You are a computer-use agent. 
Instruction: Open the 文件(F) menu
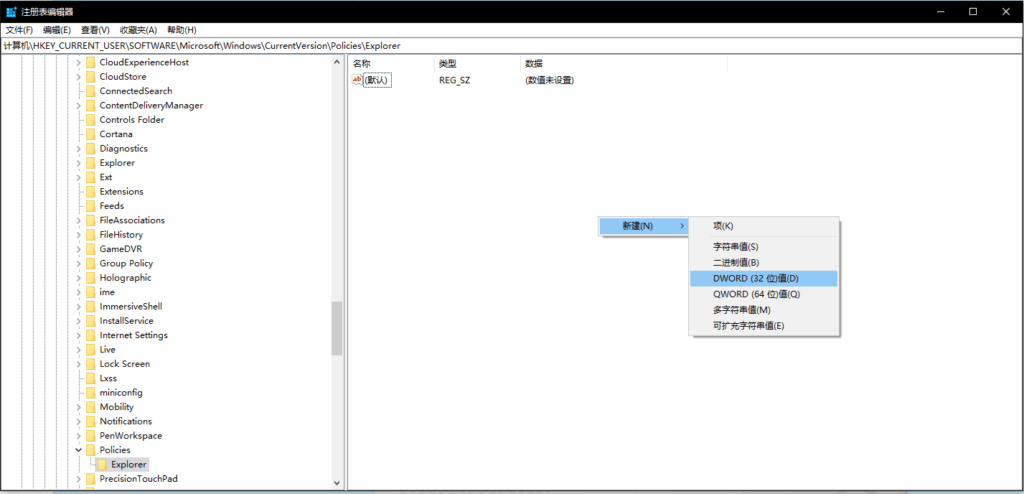click(19, 30)
